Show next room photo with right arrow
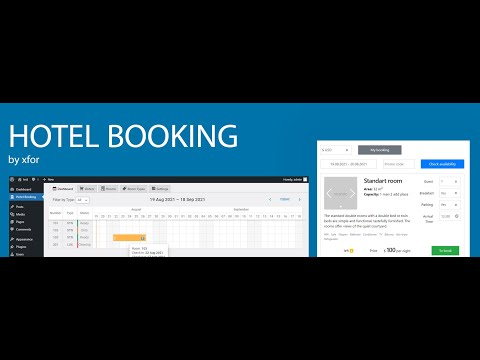 [352, 193]
